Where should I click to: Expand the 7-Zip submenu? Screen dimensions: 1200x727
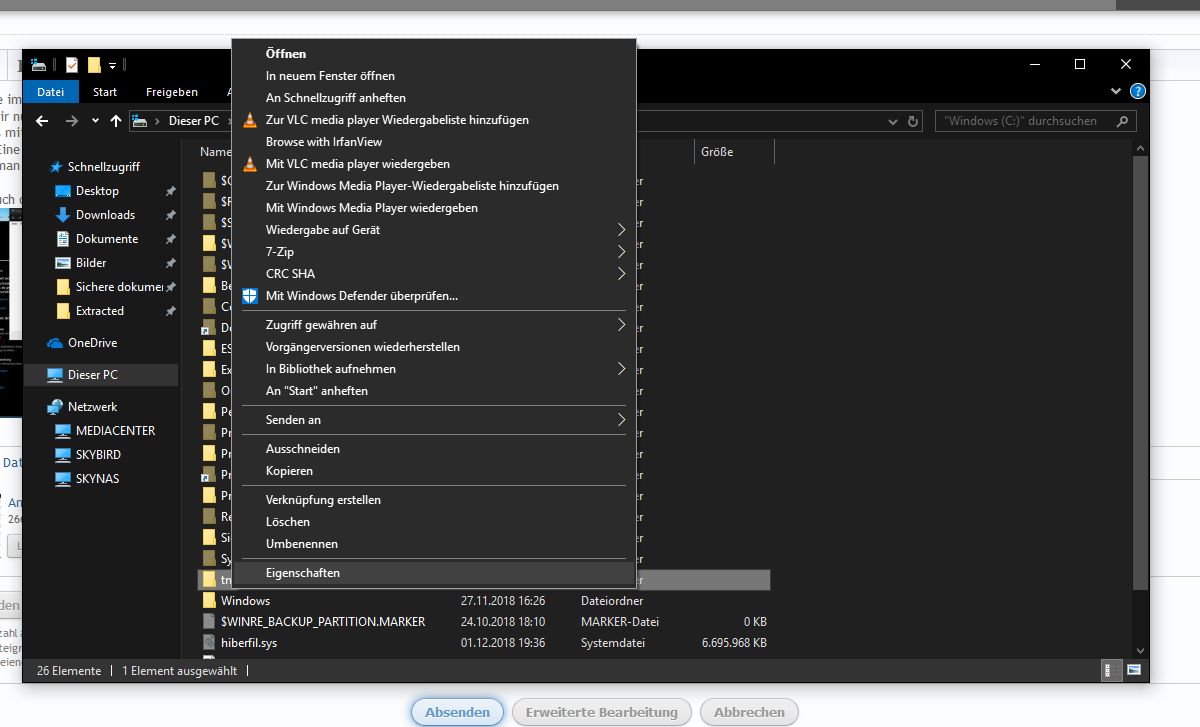[433, 252]
